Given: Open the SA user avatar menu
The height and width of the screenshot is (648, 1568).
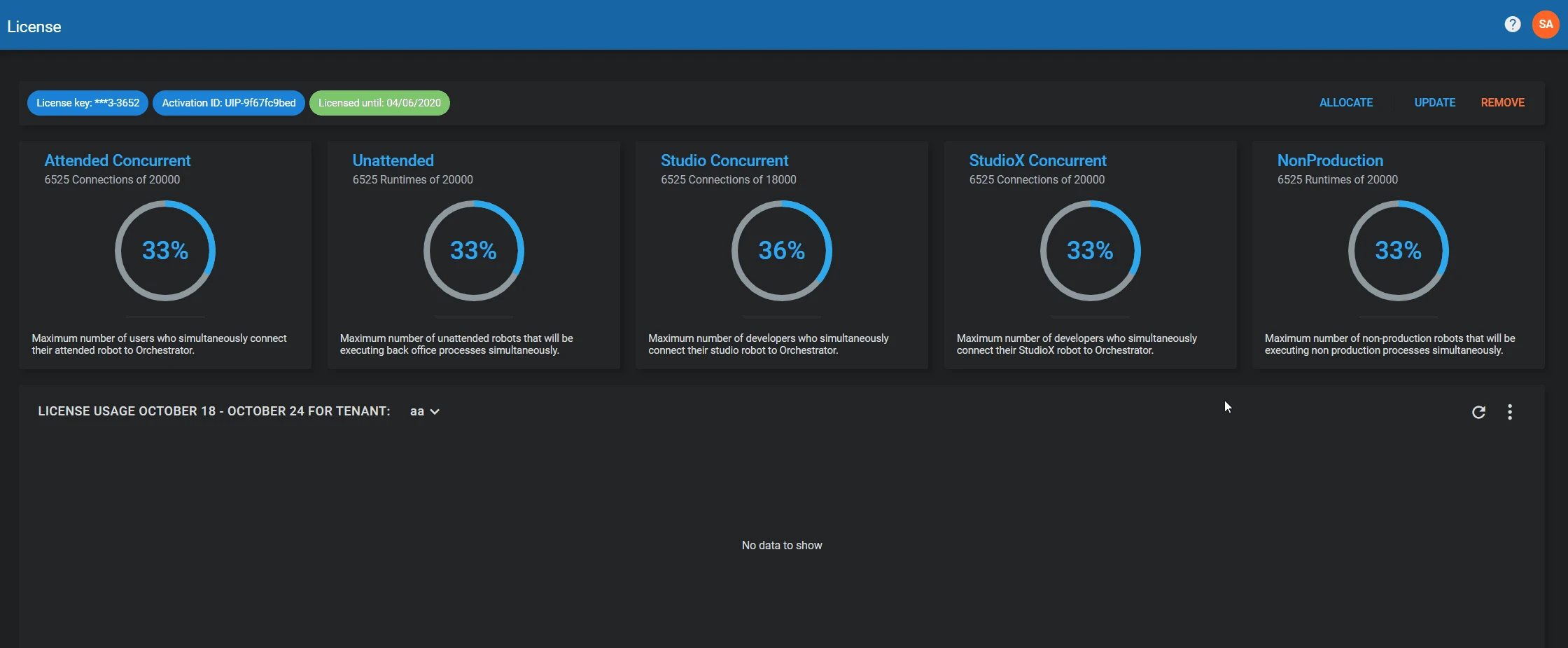Looking at the screenshot, I should coord(1546,25).
